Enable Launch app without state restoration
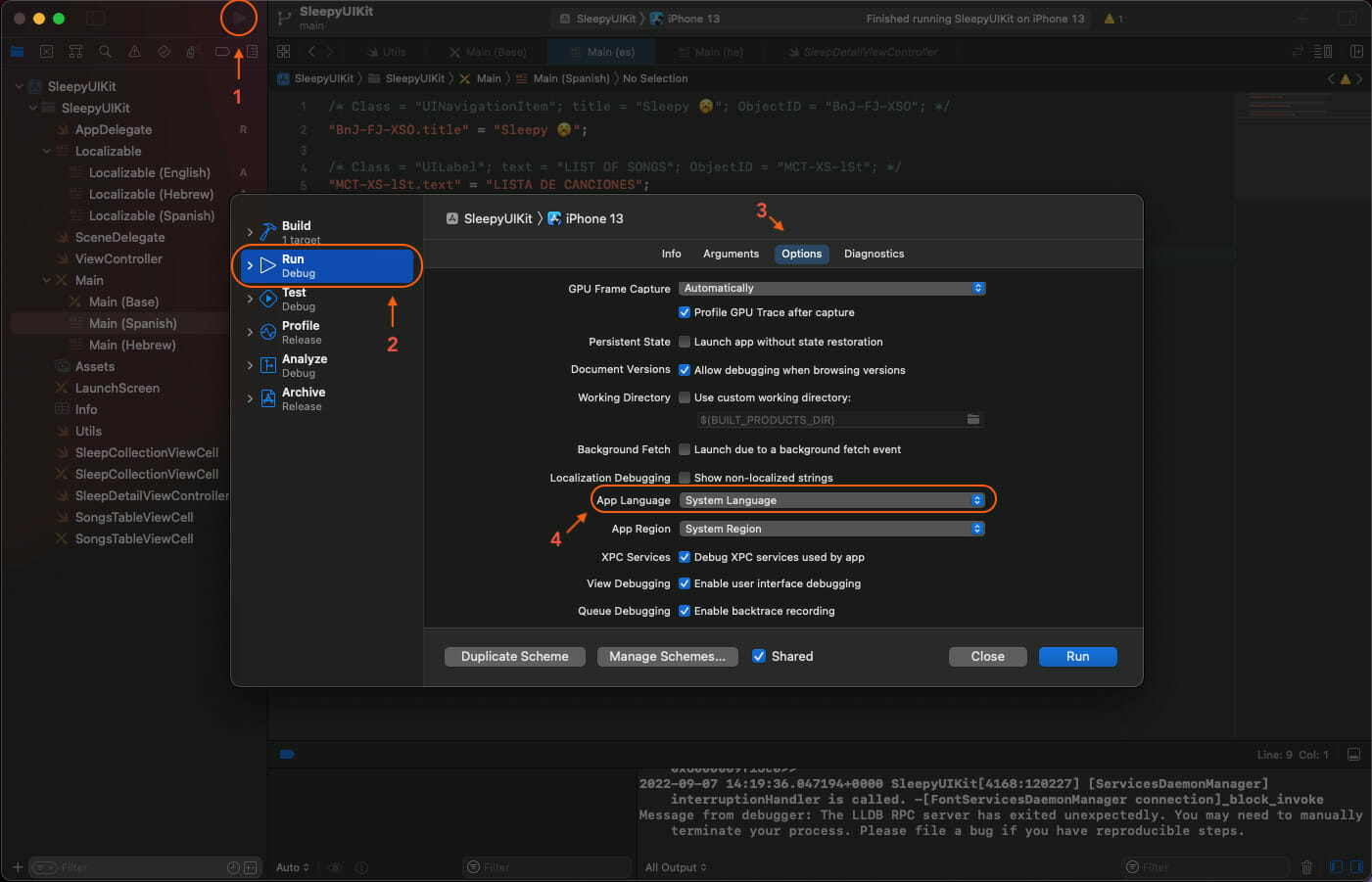 685,342
